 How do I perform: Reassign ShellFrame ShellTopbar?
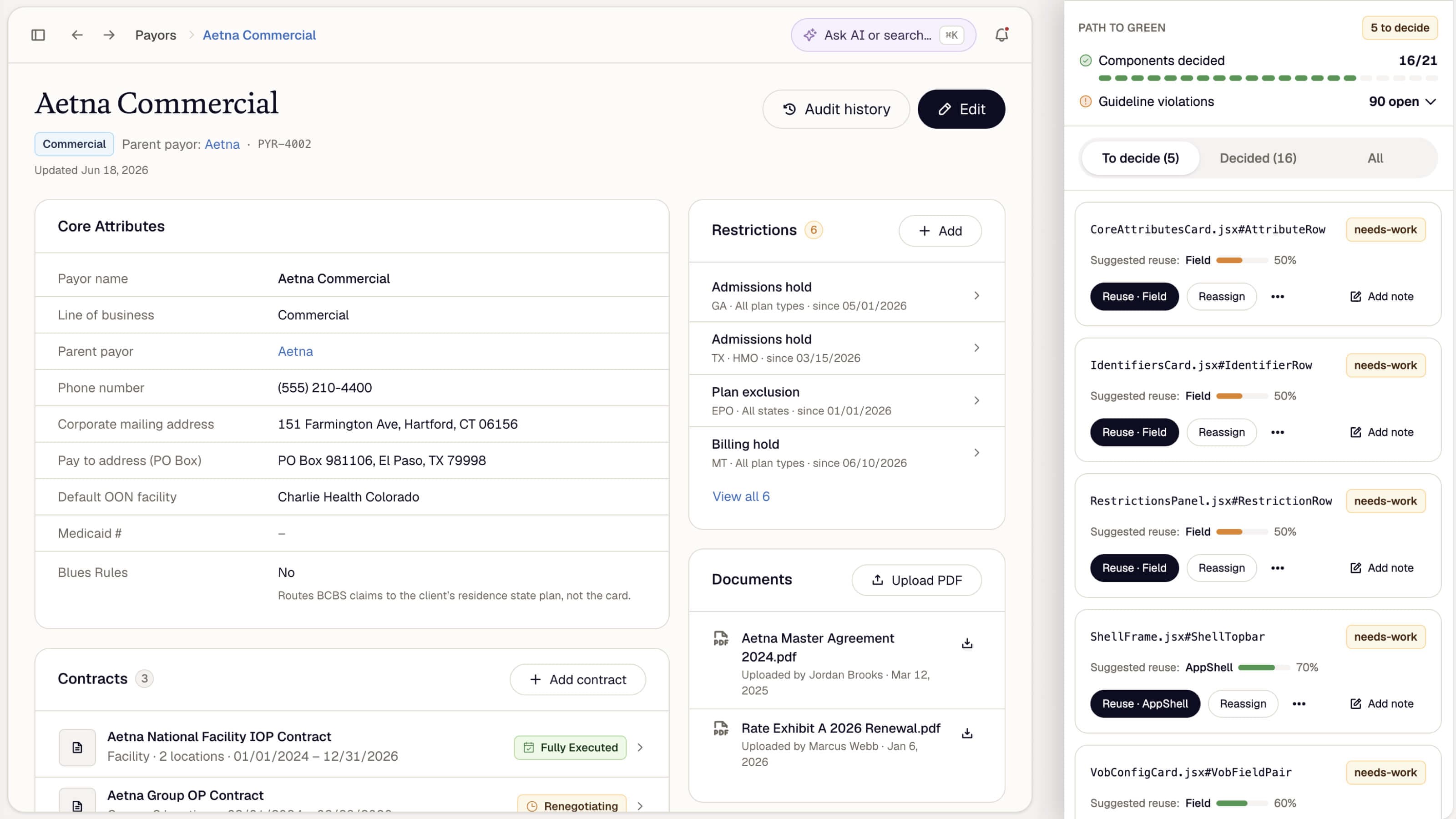click(1243, 704)
